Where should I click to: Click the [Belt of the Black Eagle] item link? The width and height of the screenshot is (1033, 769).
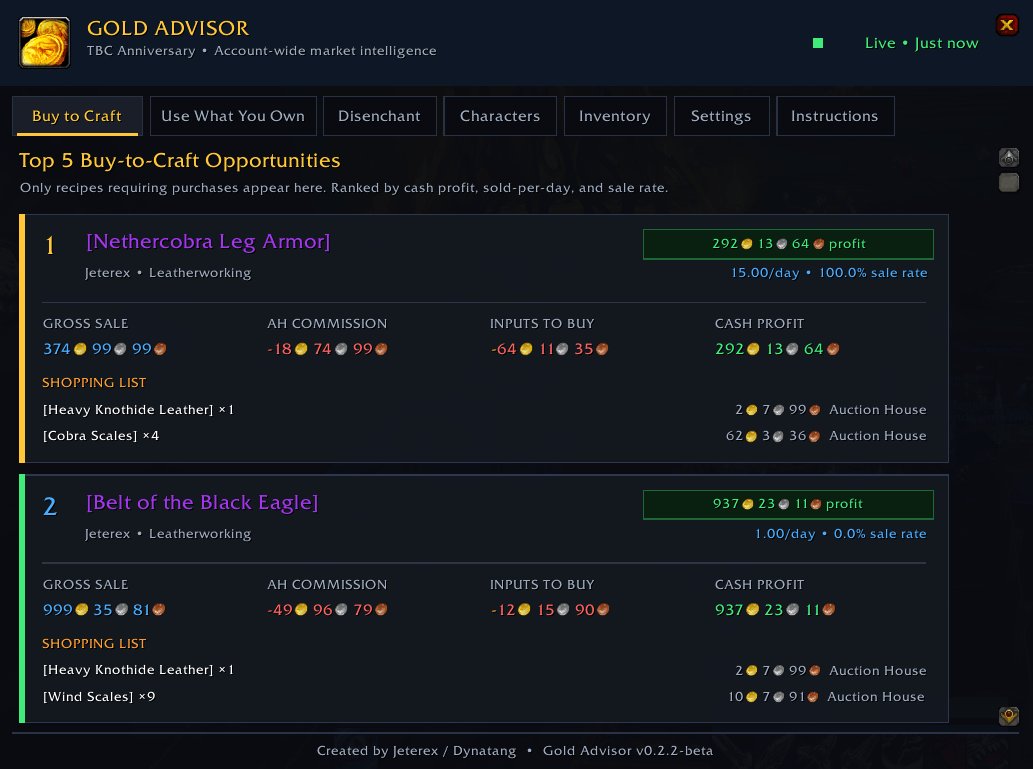click(202, 502)
